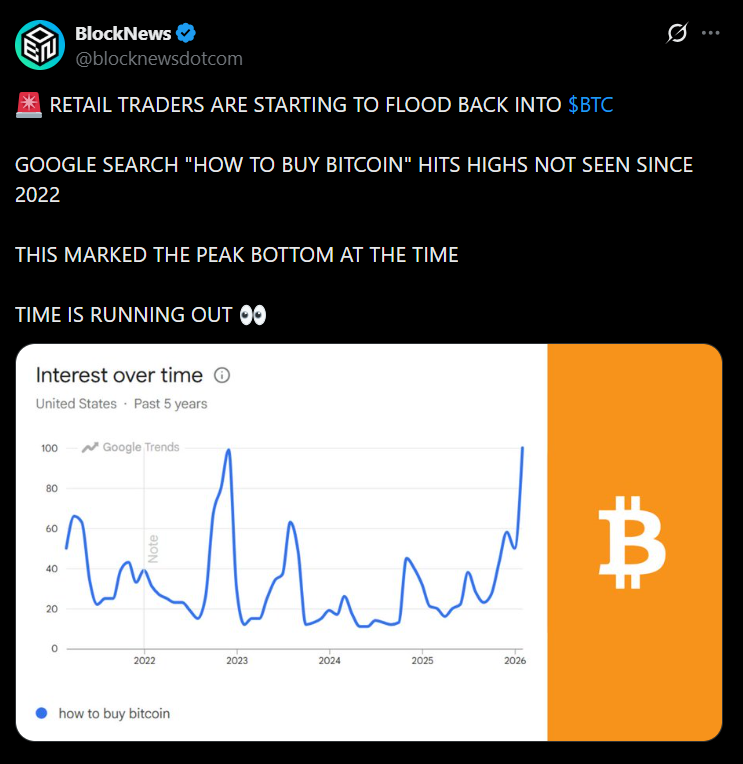Viewport: 743px width, 764px height.
Task: Click the 2023 label on the x-axis
Action: point(237,661)
